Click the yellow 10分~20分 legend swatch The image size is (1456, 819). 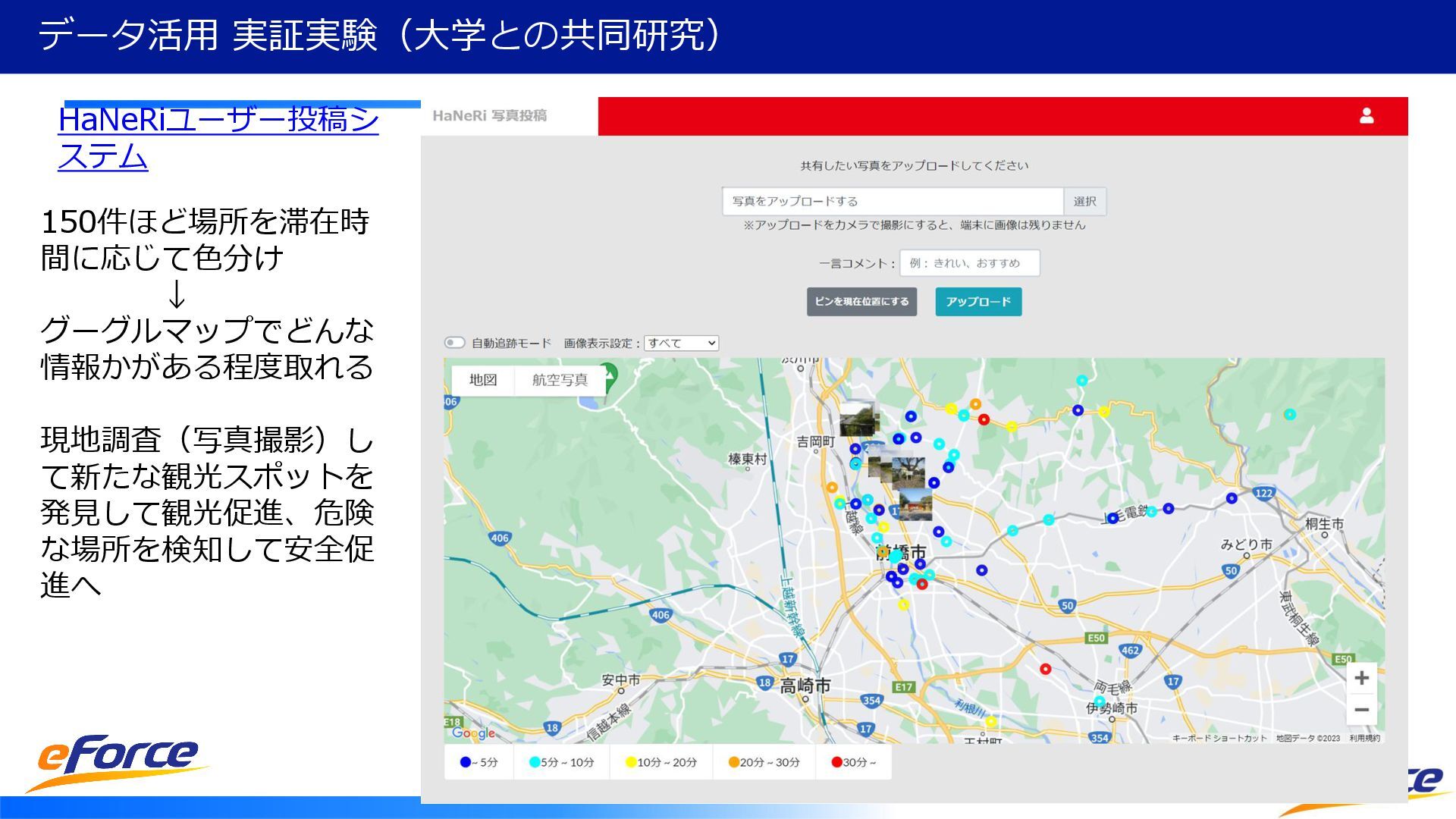click(630, 762)
